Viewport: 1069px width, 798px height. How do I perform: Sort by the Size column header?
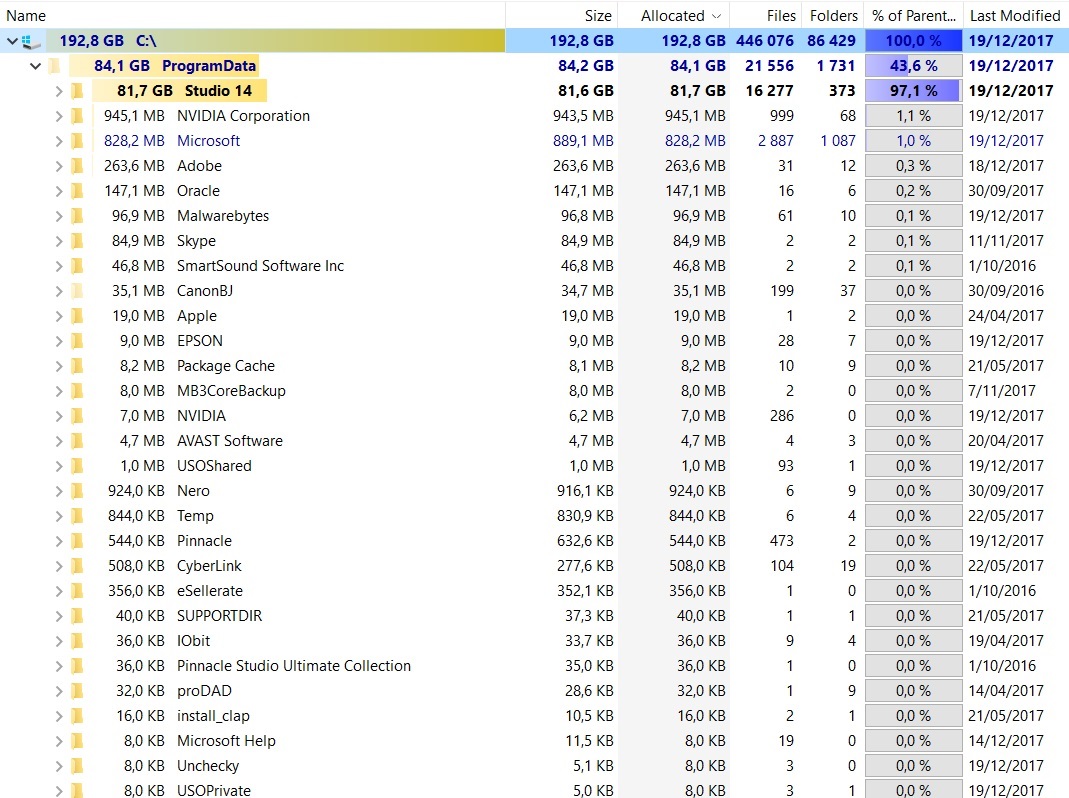coord(597,15)
